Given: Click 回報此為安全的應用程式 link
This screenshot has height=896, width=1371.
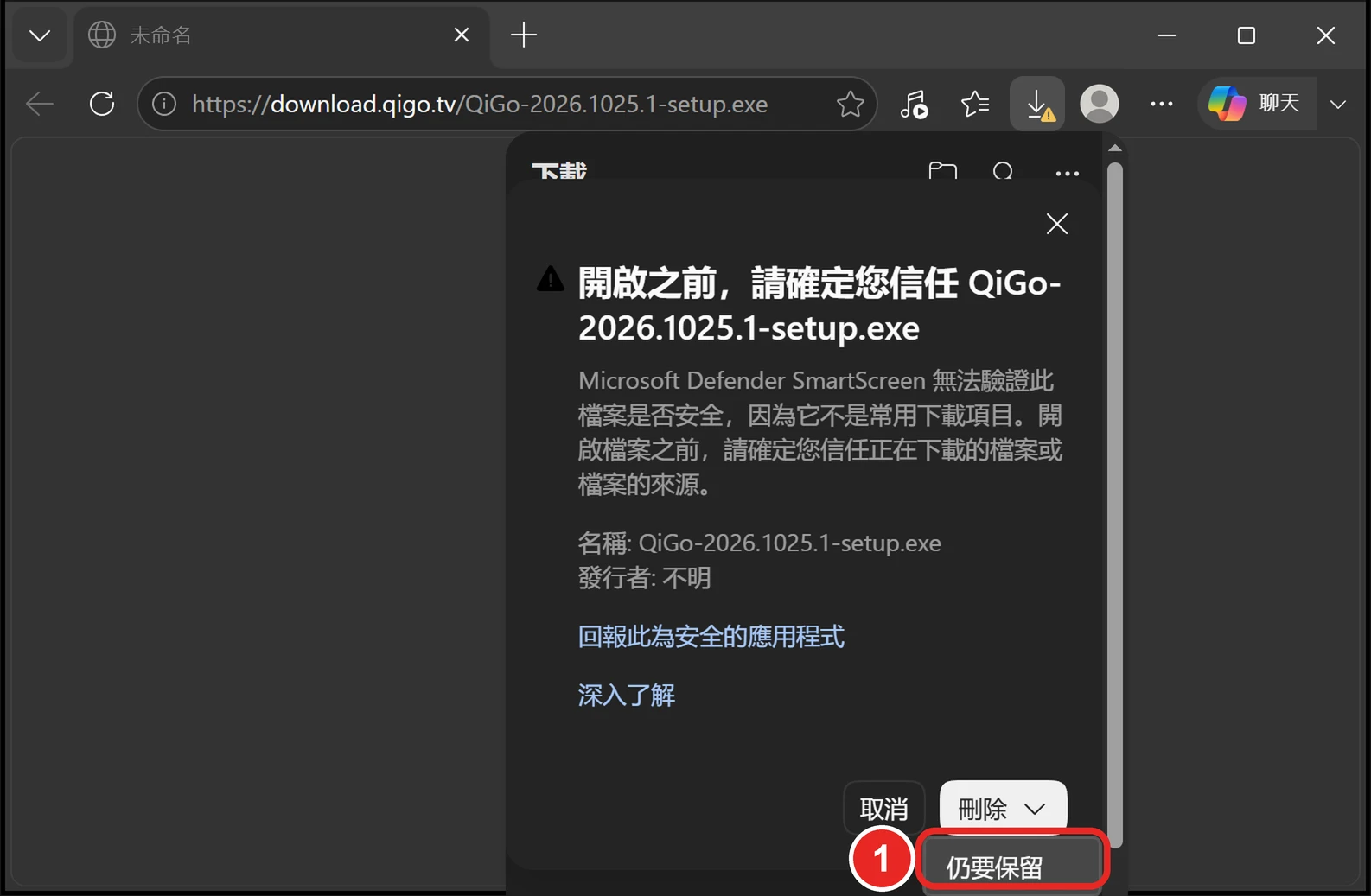Looking at the screenshot, I should 711,637.
